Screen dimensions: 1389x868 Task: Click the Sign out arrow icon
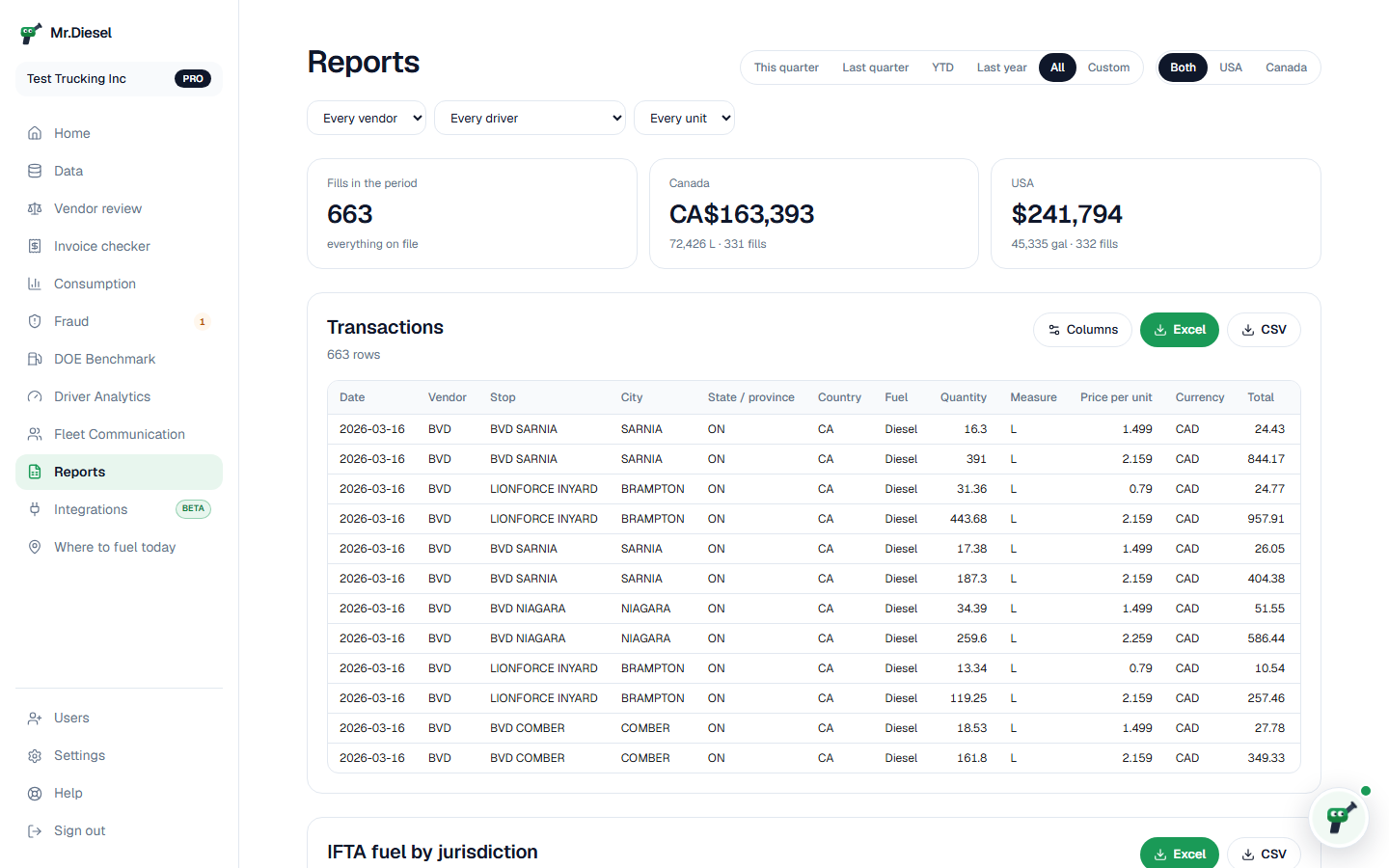(35, 830)
